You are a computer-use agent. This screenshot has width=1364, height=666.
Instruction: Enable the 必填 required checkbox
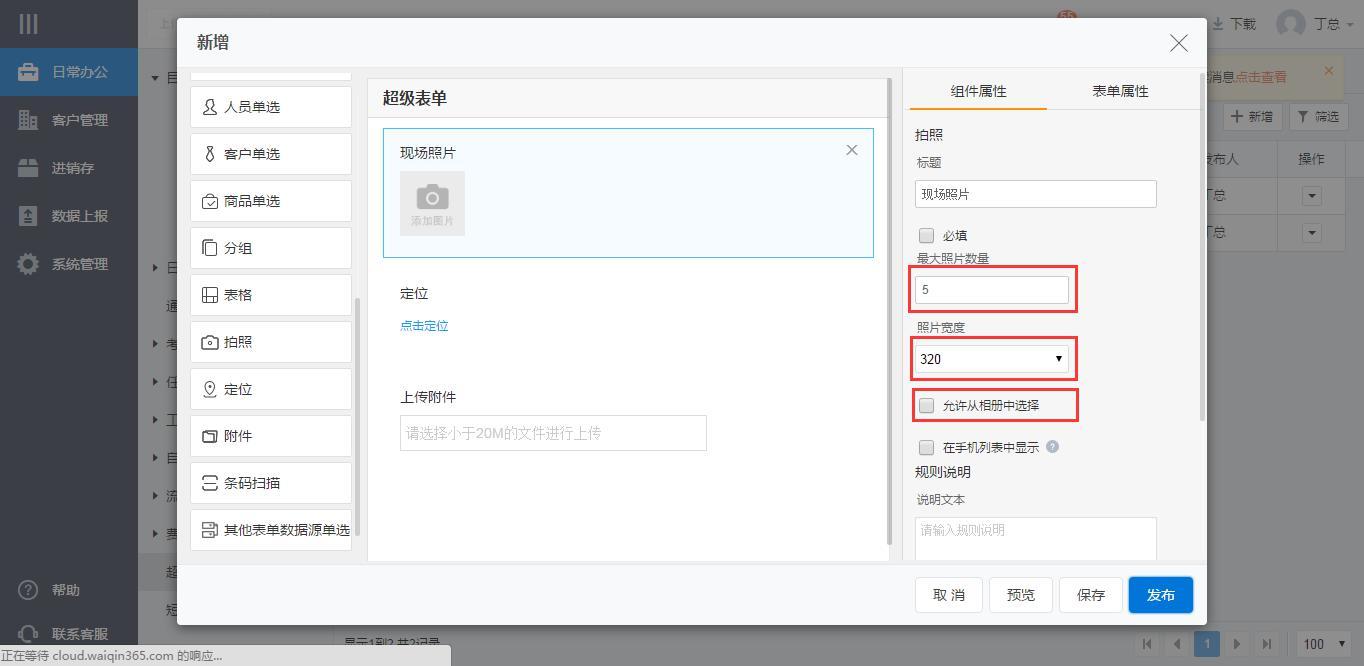click(x=926, y=236)
